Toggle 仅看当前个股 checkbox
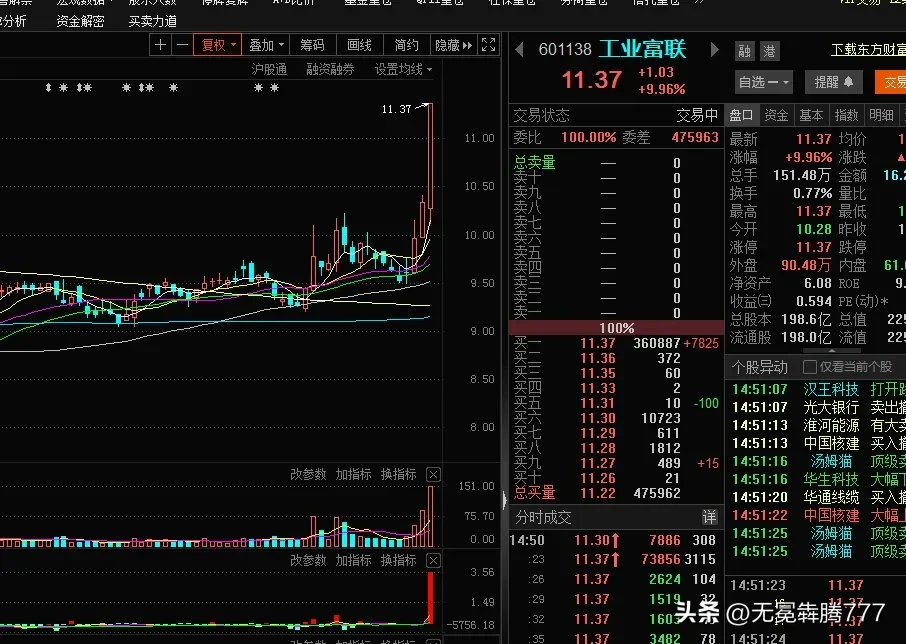This screenshot has width=906, height=644. [x=810, y=367]
